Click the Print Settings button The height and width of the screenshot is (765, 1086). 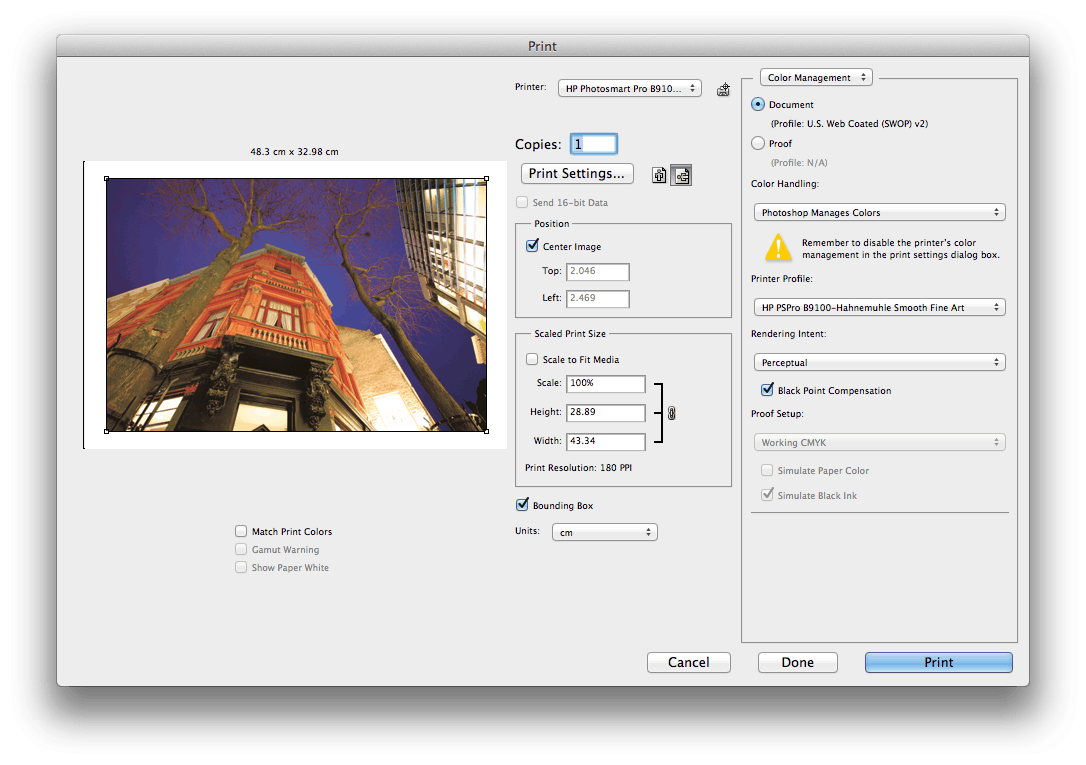point(577,174)
